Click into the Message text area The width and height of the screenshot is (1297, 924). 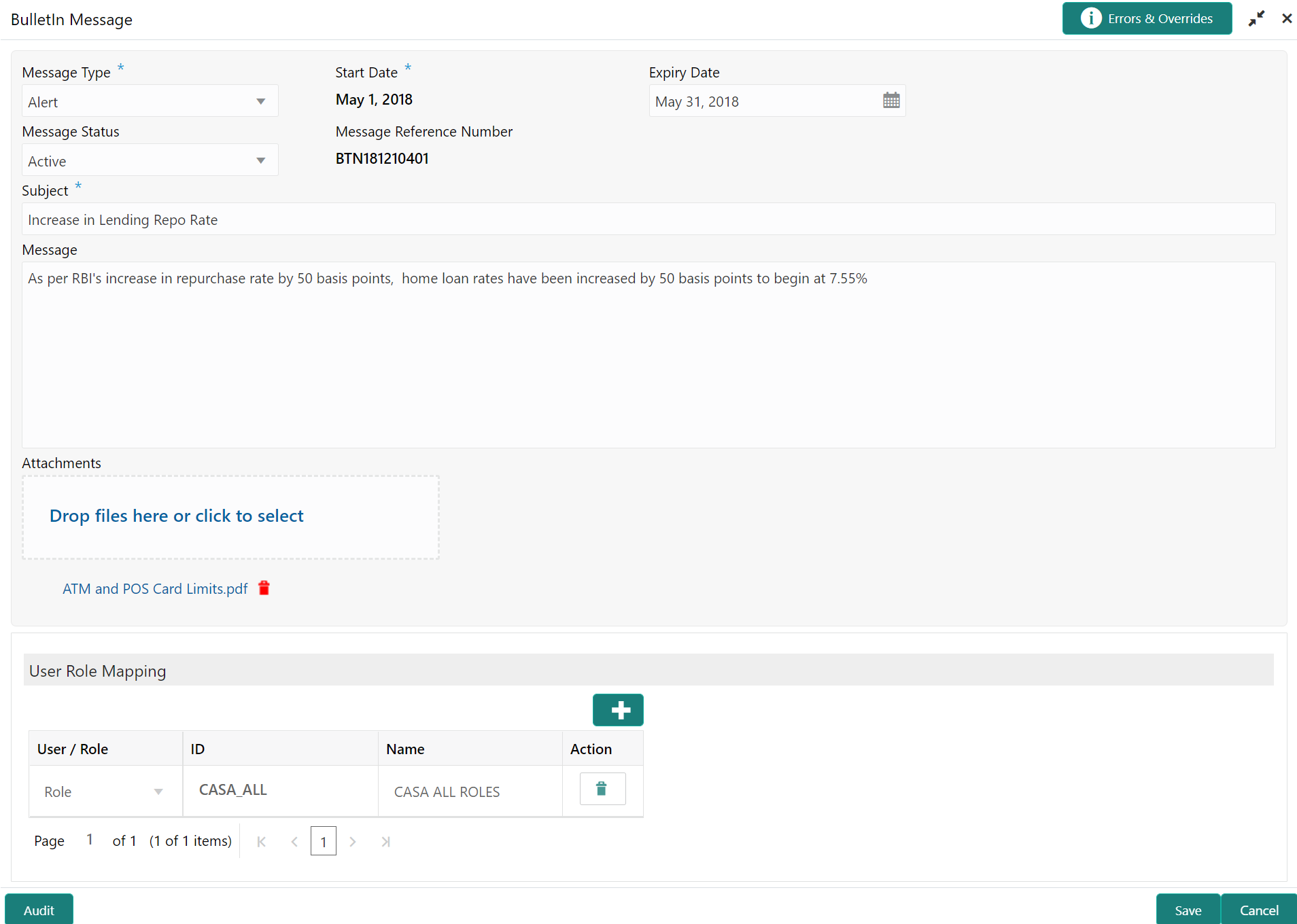tap(648, 355)
